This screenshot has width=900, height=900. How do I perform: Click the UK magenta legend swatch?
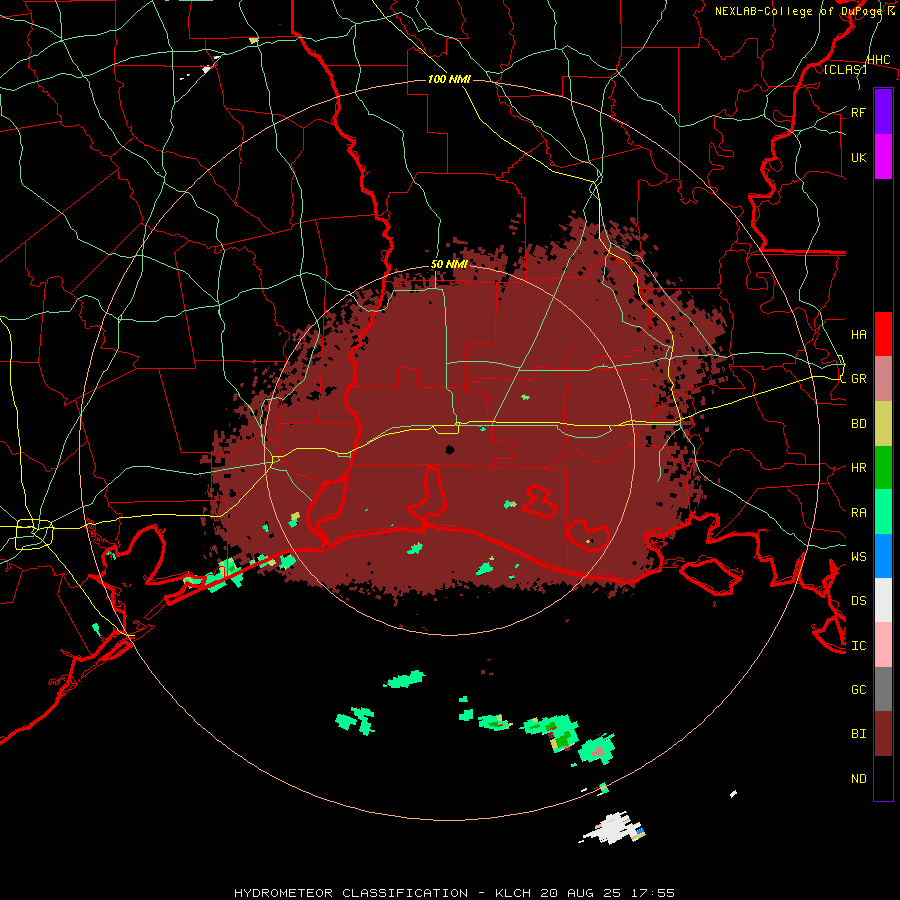tap(883, 157)
